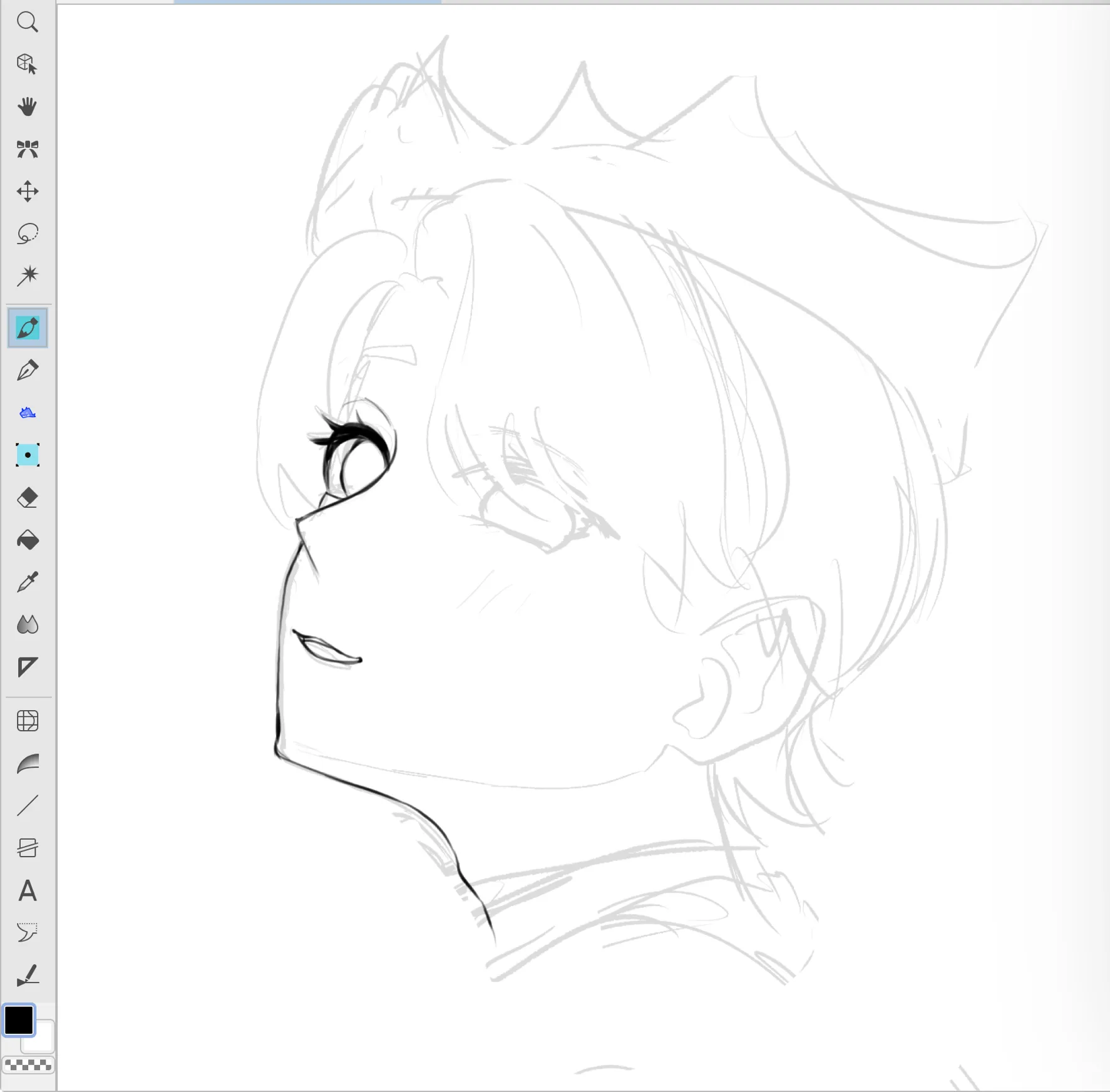
Task: Select the blue creature custom tool
Action: coord(28,413)
